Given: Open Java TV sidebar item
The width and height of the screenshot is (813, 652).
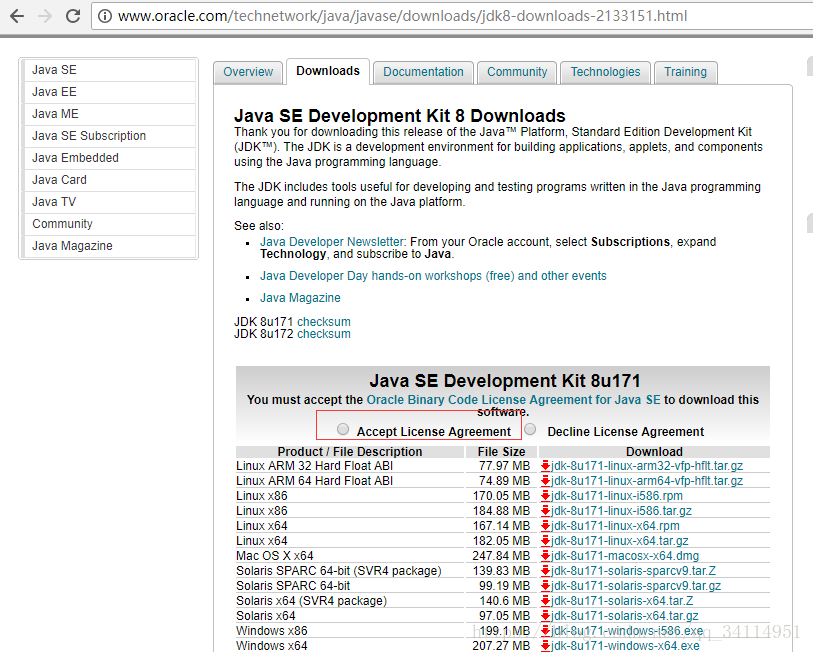Looking at the screenshot, I should point(109,202).
